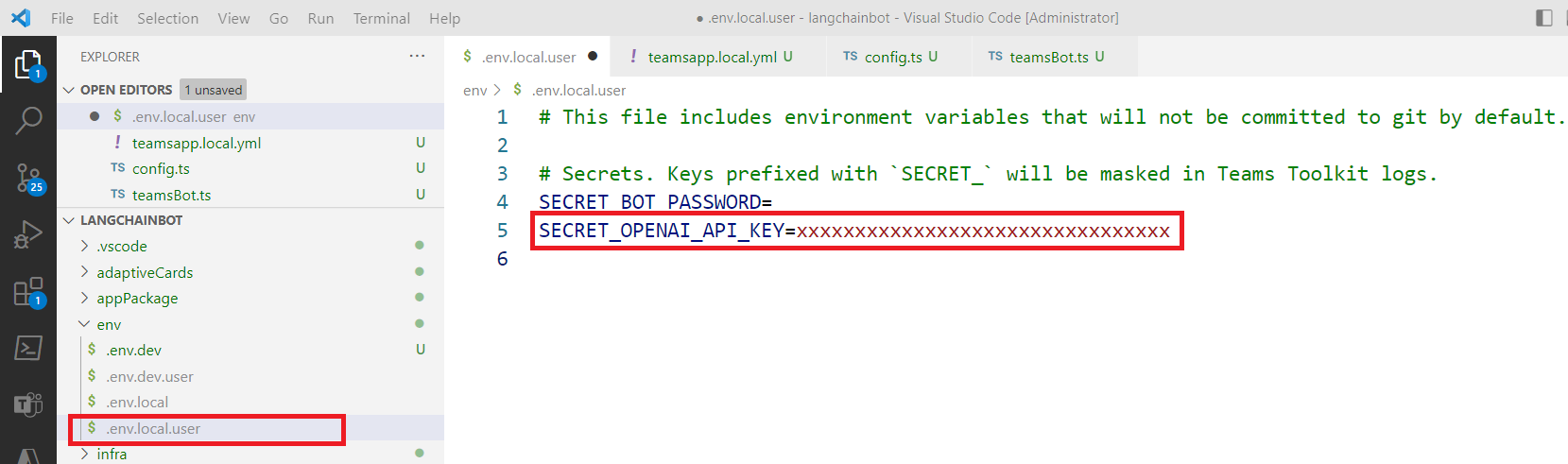Screen dimensions: 1568x464
Task: Open the Search view icon
Action: tap(28, 120)
